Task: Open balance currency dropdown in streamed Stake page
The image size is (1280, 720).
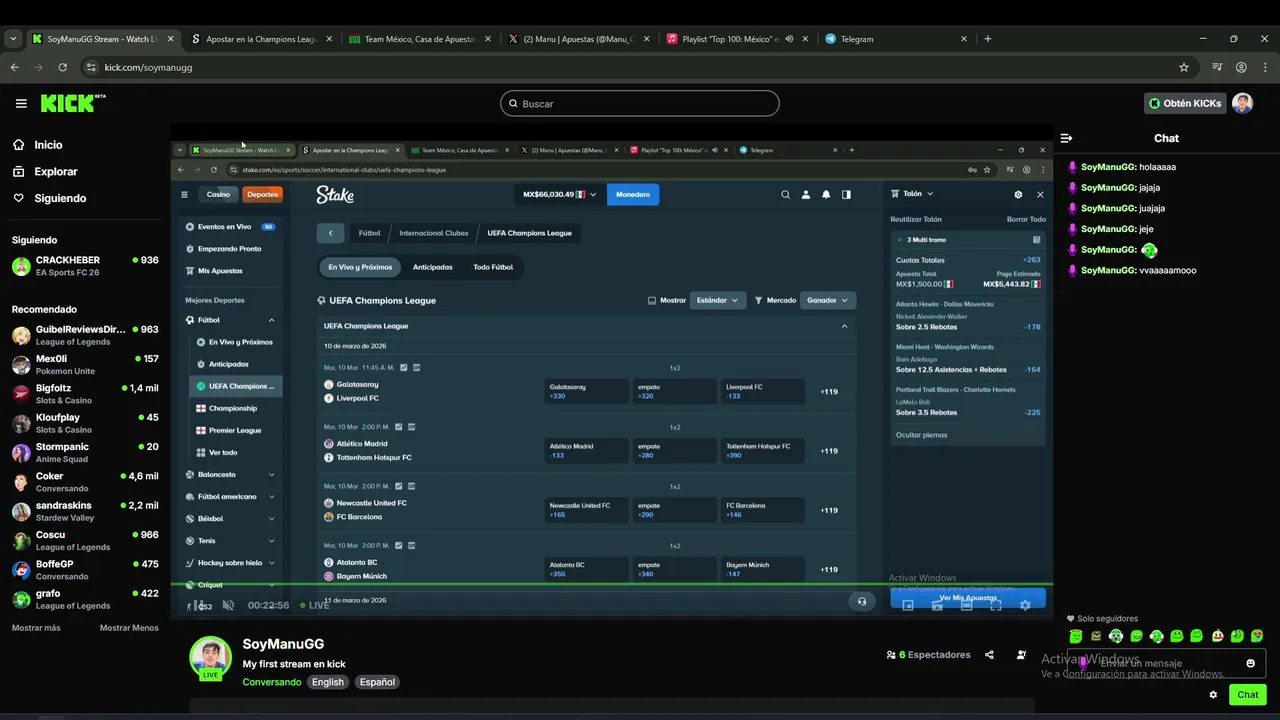Action: 559,194
